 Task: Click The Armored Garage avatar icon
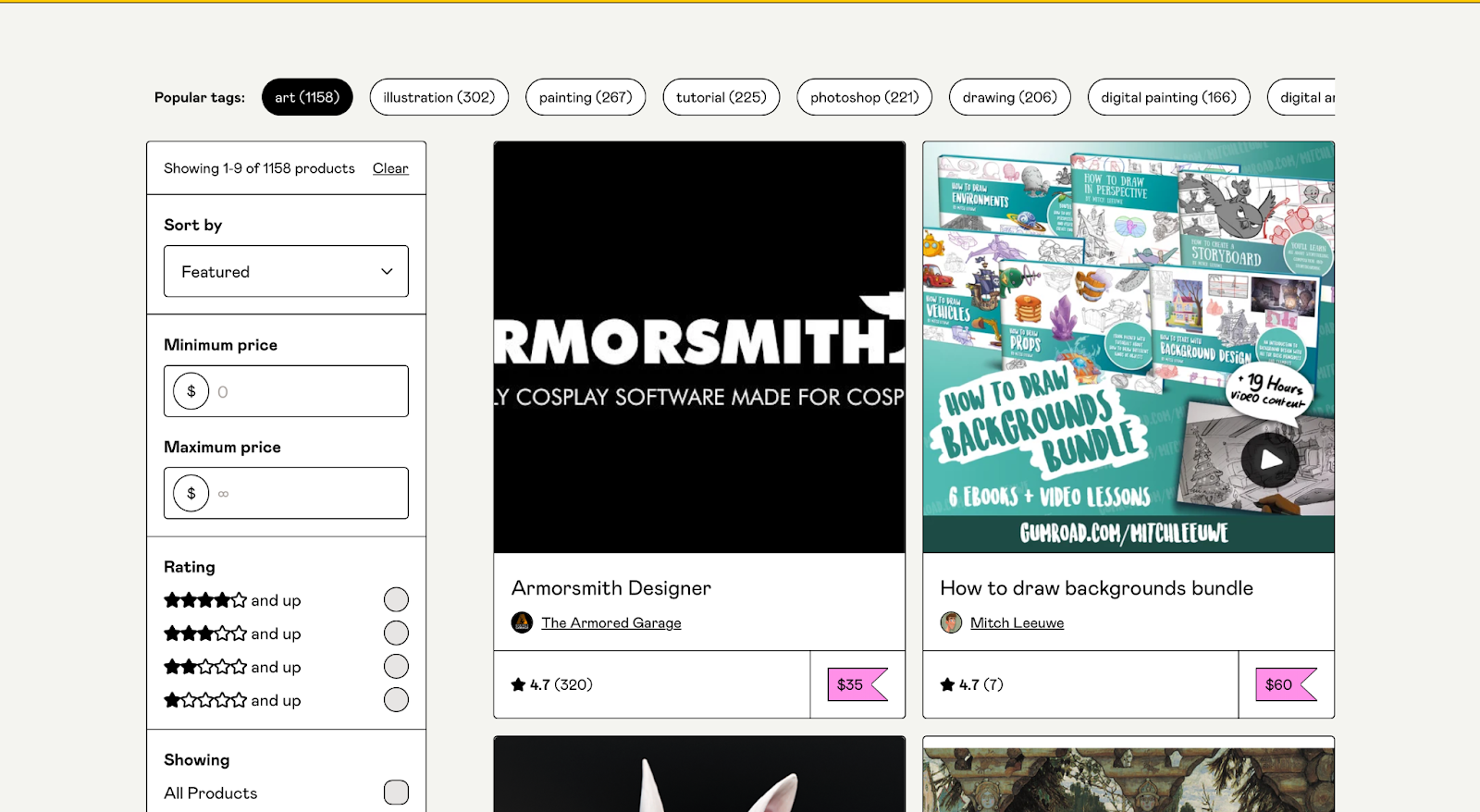[522, 622]
